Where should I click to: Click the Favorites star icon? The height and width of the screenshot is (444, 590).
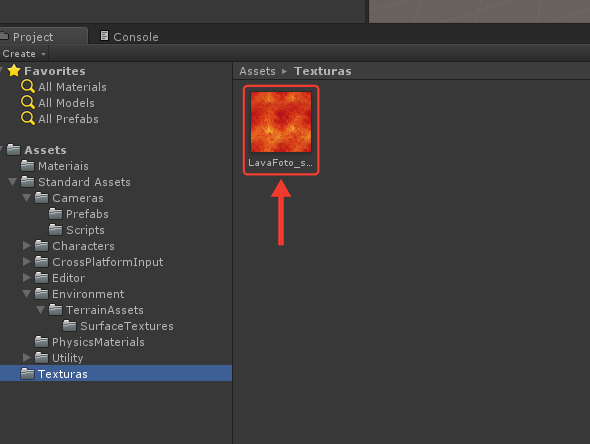(x=14, y=70)
